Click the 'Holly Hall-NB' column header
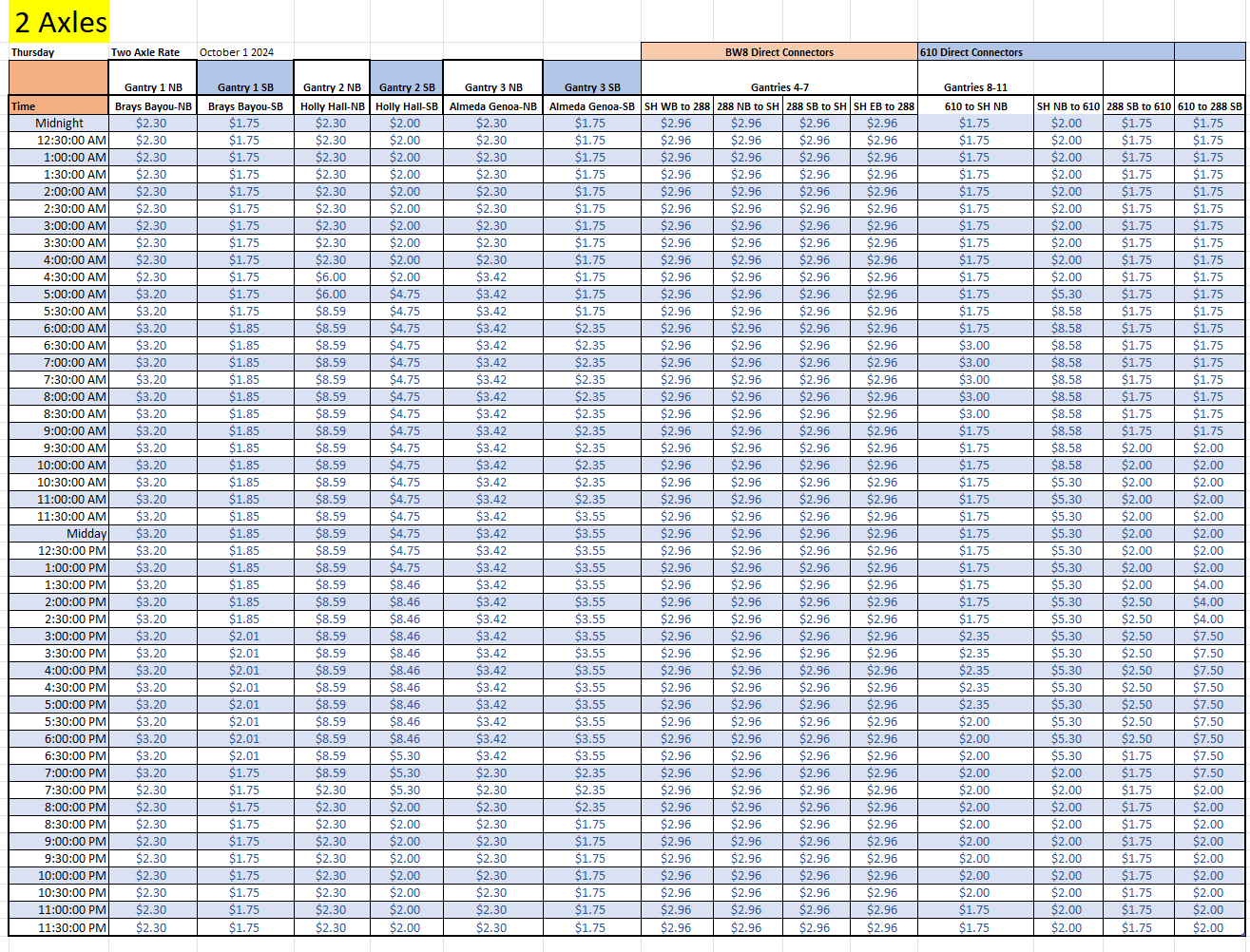Image resolution: width=1250 pixels, height=952 pixels. [332, 106]
